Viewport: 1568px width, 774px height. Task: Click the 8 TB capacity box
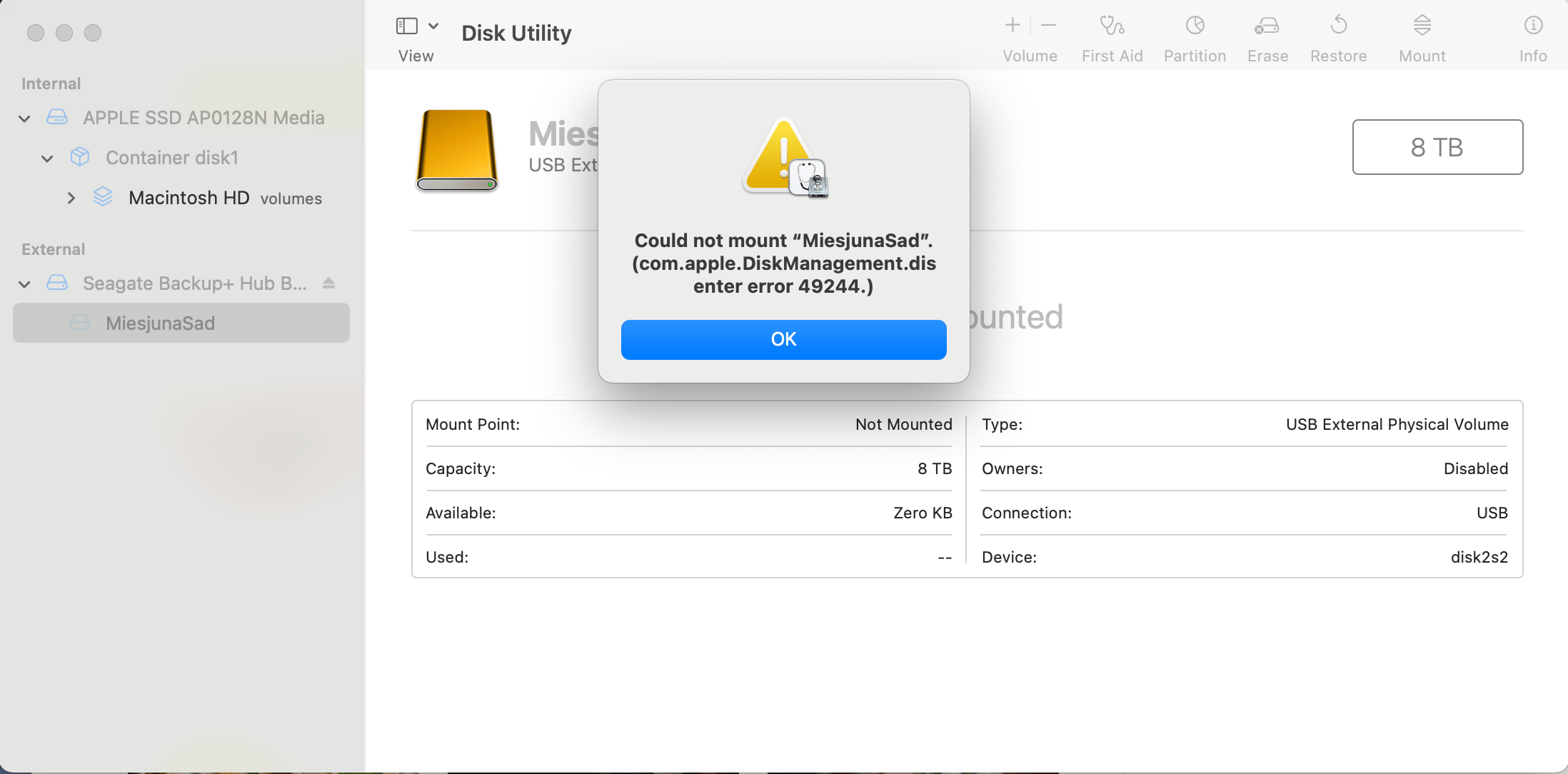coord(1437,147)
